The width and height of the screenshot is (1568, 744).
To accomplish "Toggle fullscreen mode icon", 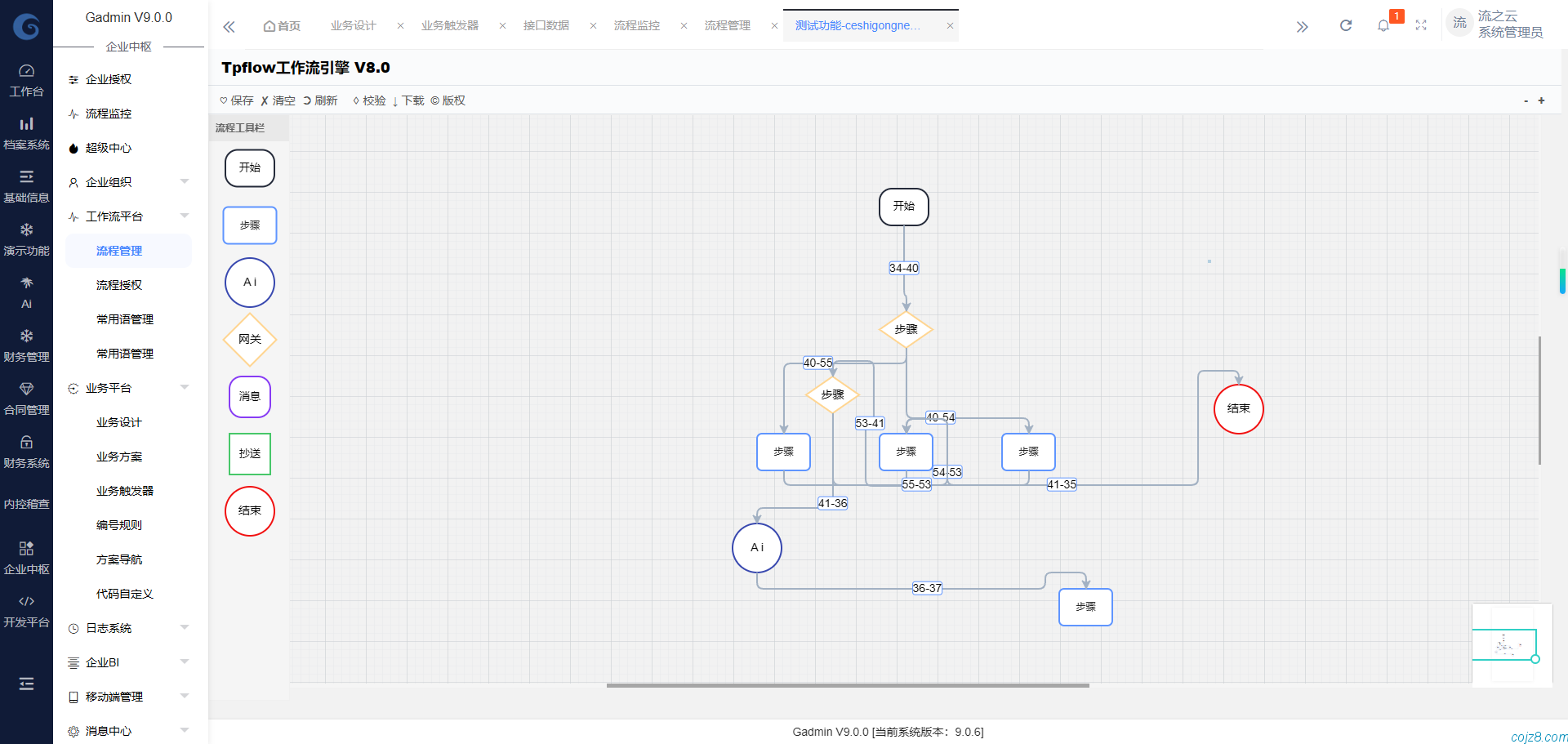I will [1421, 26].
